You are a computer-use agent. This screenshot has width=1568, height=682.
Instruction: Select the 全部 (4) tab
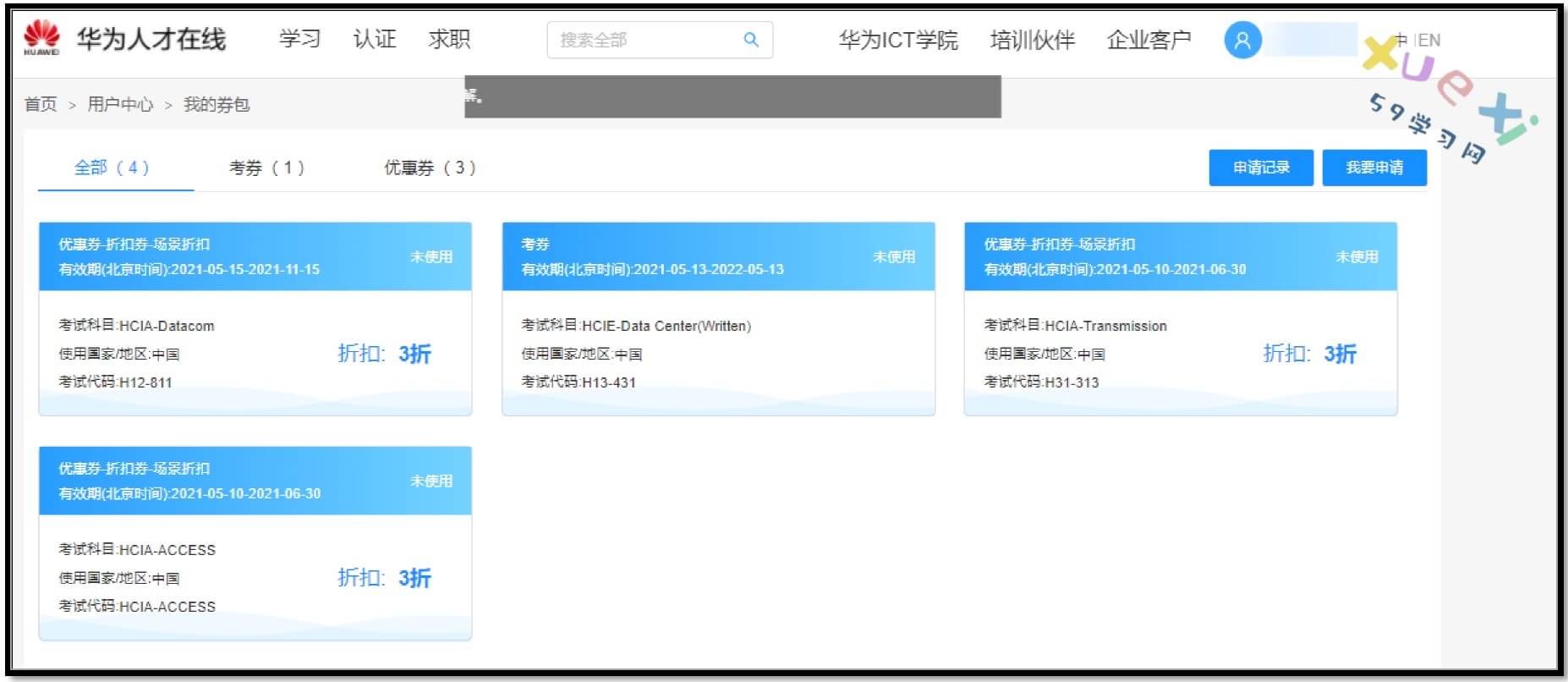tap(112, 168)
